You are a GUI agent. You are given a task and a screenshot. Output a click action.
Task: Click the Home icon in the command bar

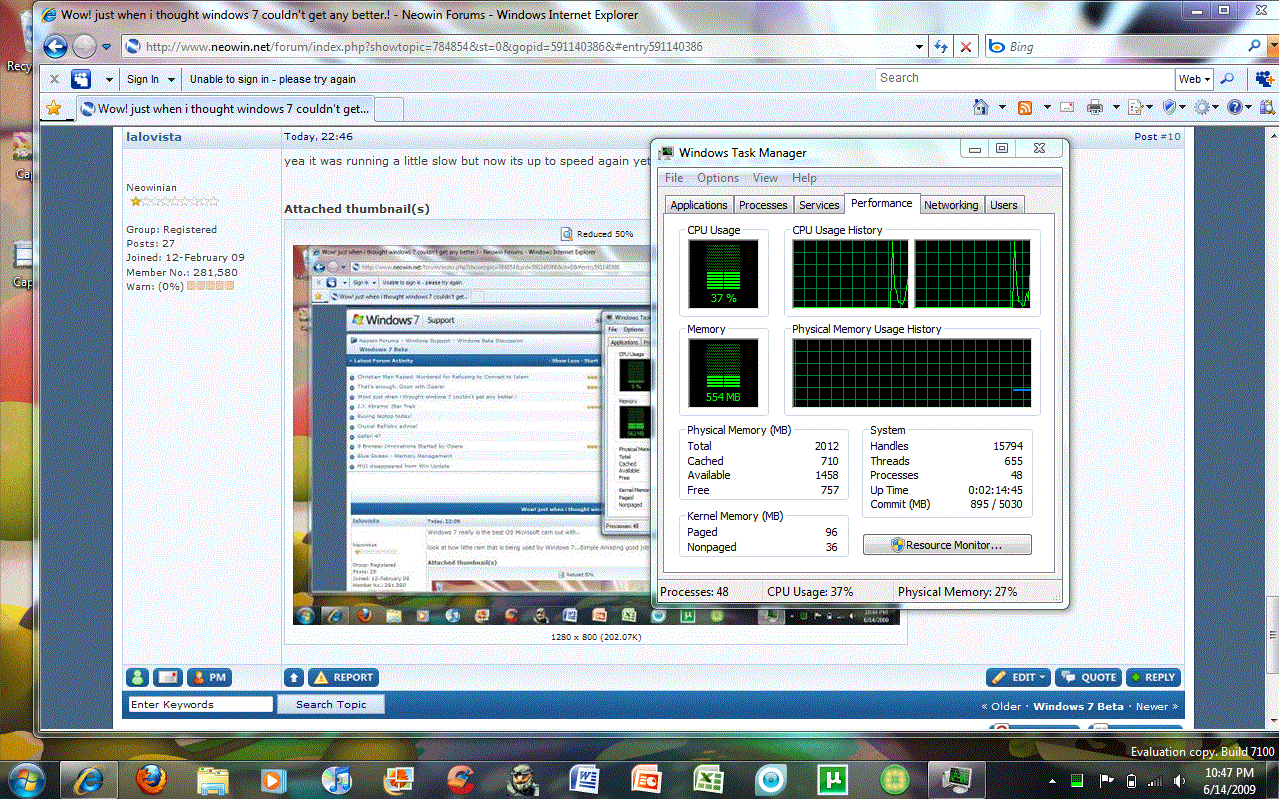point(982,107)
